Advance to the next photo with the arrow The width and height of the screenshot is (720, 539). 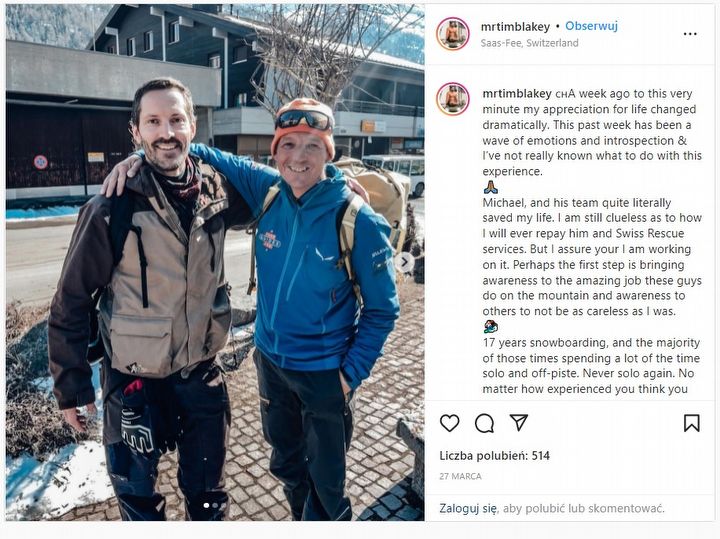tap(405, 262)
